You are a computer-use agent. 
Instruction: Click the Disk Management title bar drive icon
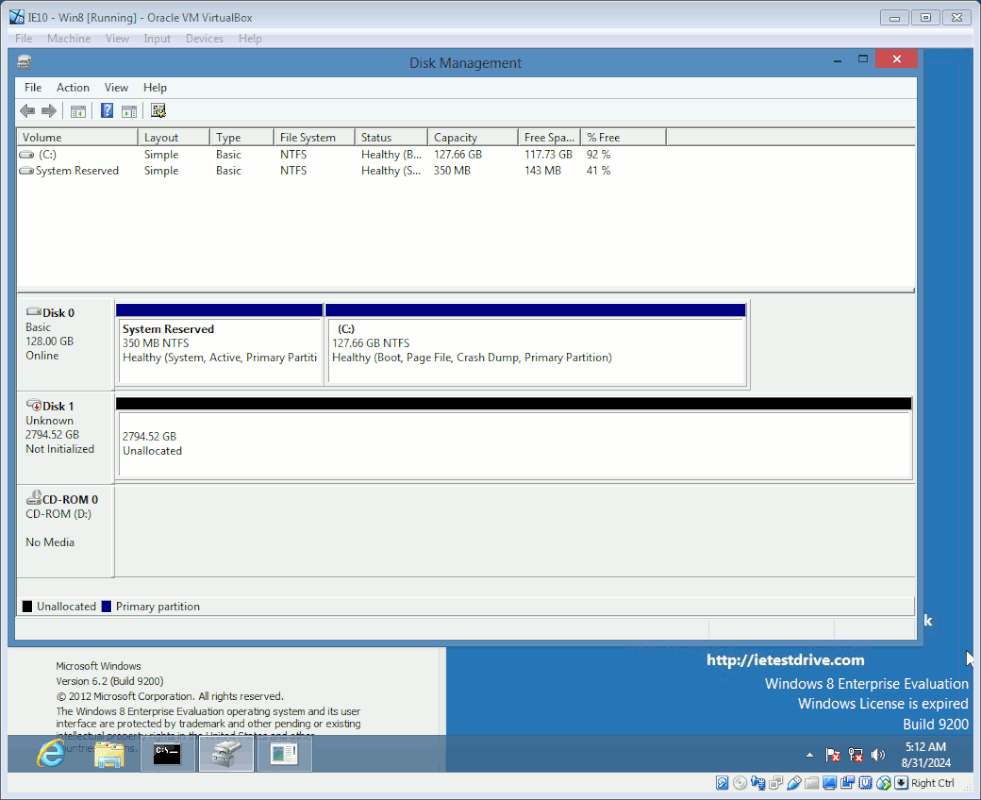pos(24,62)
